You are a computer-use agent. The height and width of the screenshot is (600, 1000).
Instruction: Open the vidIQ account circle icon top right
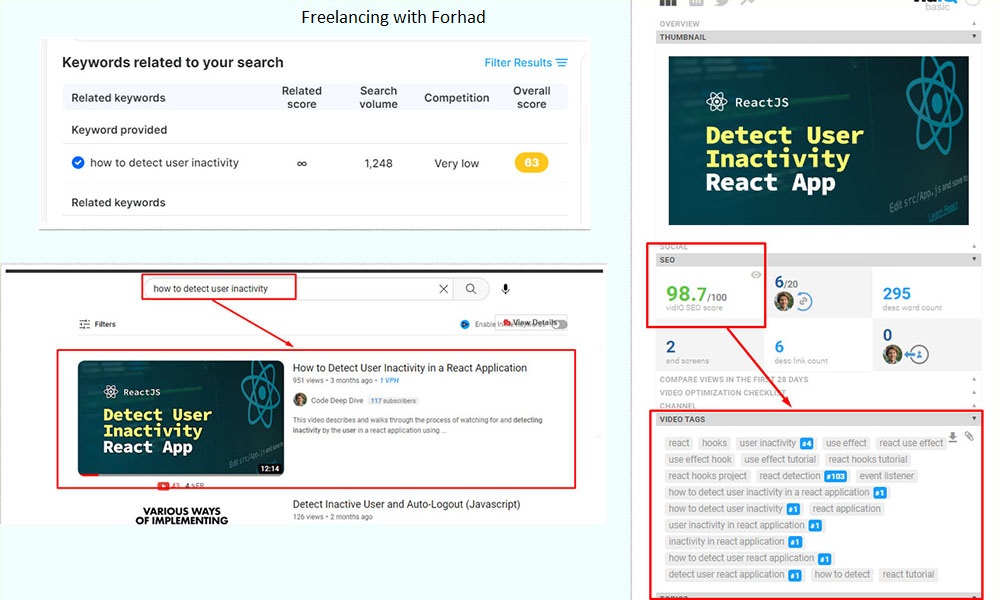tap(974, 5)
